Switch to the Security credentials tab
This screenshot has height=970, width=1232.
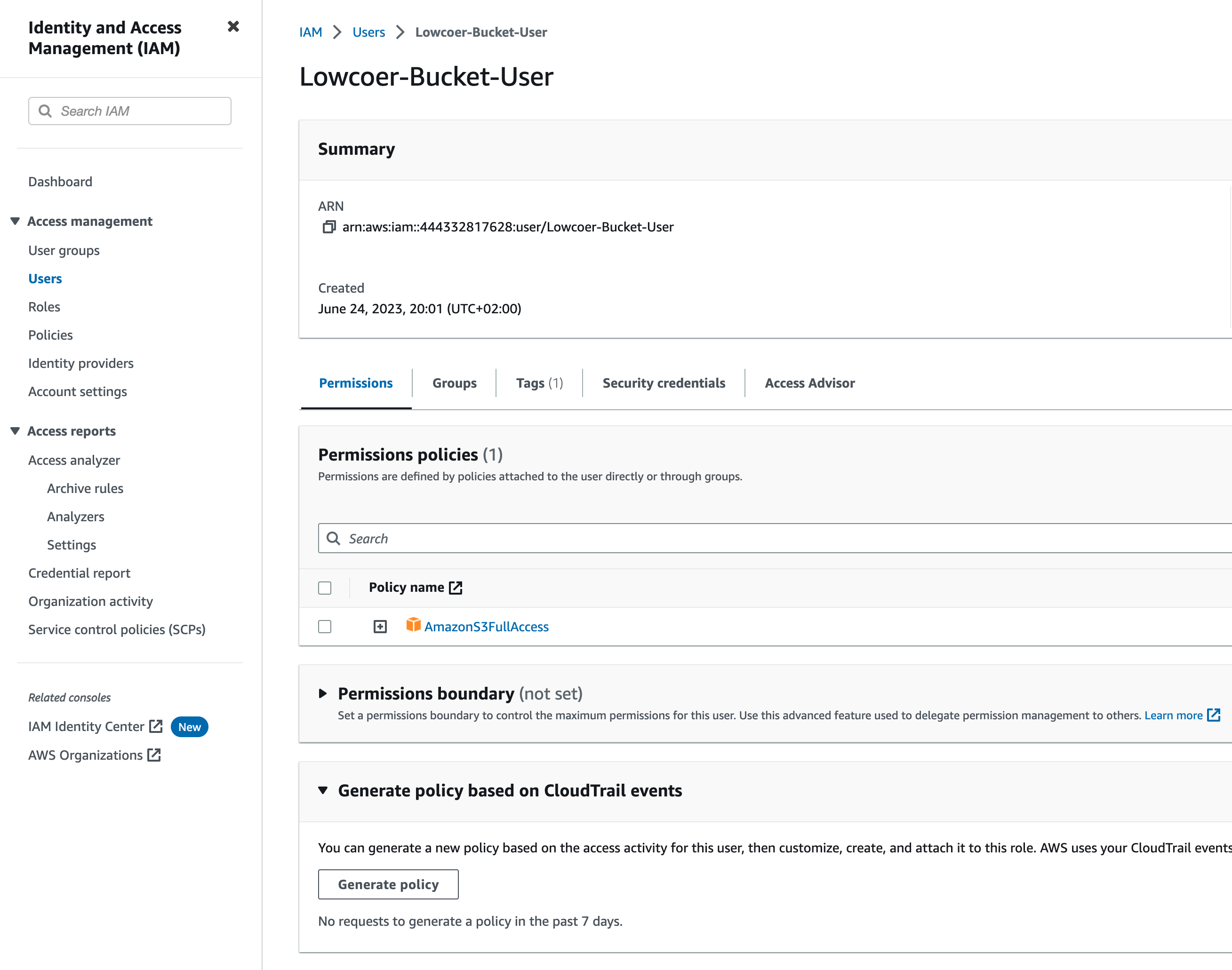coord(664,383)
